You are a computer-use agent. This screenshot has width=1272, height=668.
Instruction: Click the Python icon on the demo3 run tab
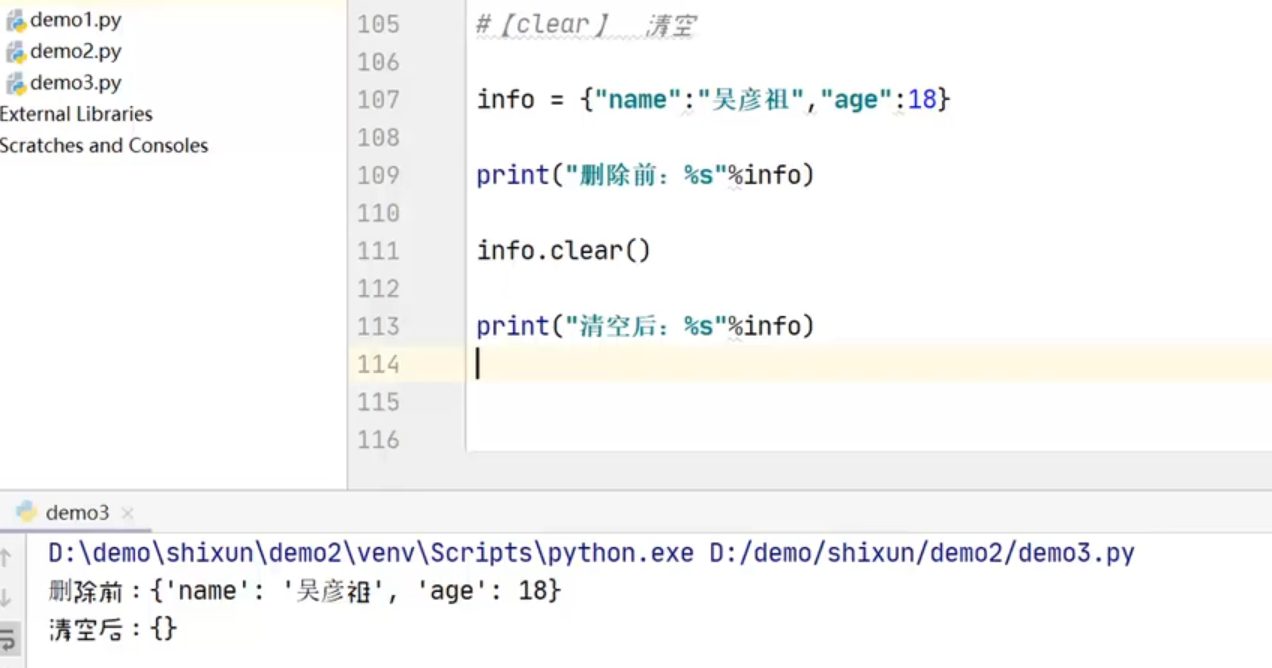tap(26, 512)
